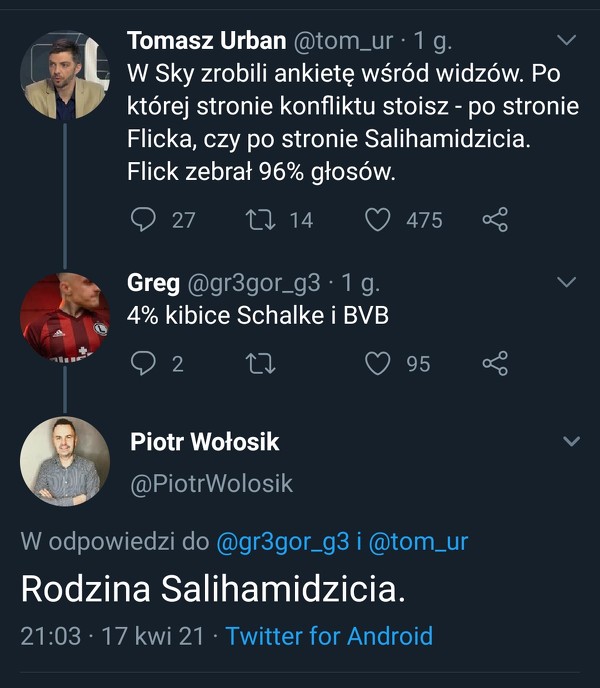600x688 pixels.
Task: Open Tomasz Urban's profile picture
Action: coord(65,75)
